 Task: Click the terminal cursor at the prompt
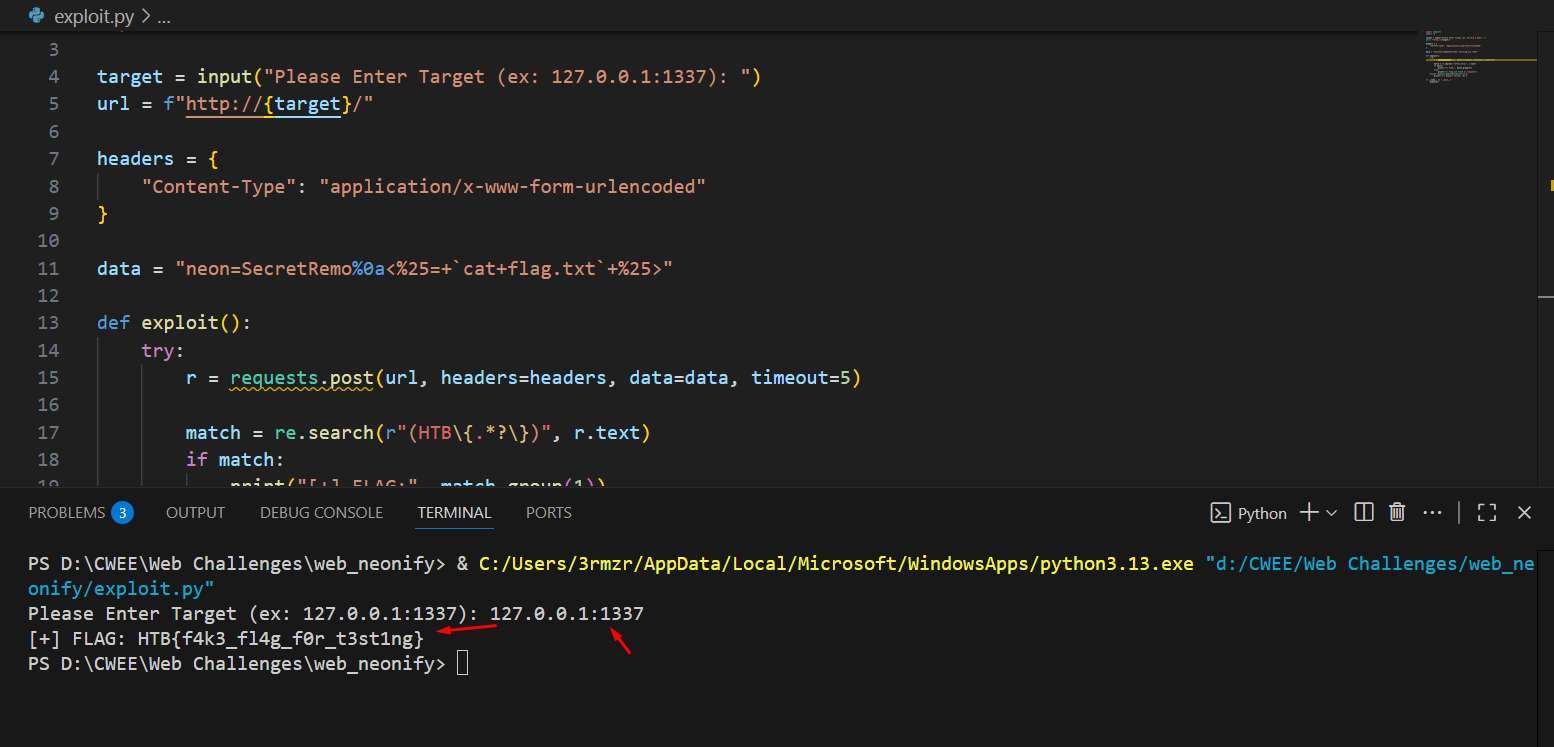click(x=462, y=664)
